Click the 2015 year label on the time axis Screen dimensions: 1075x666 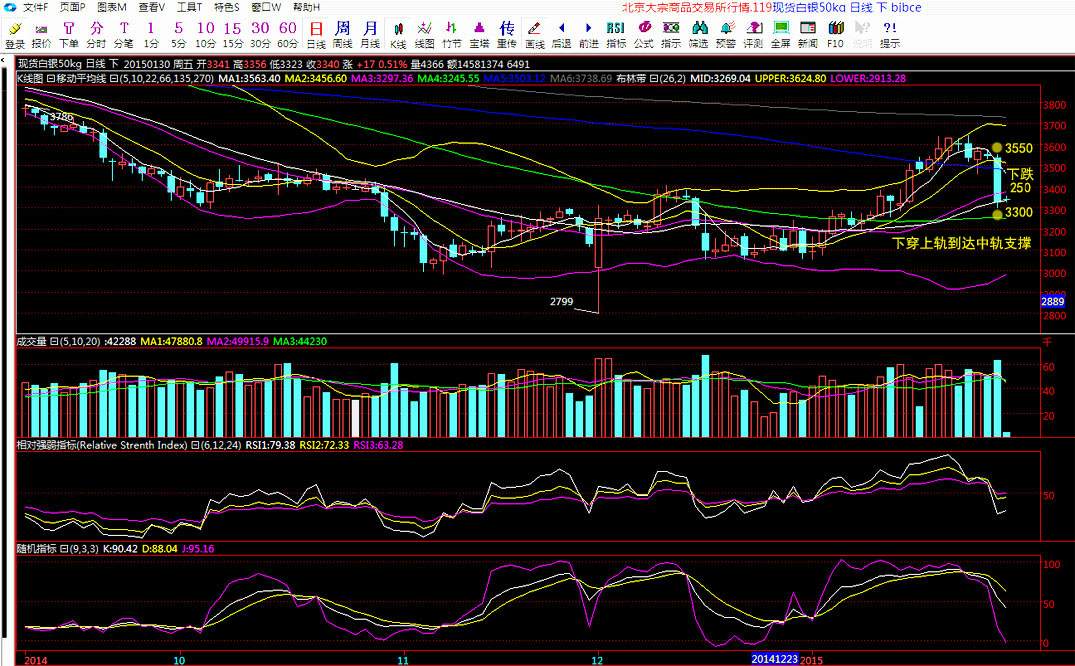812,660
